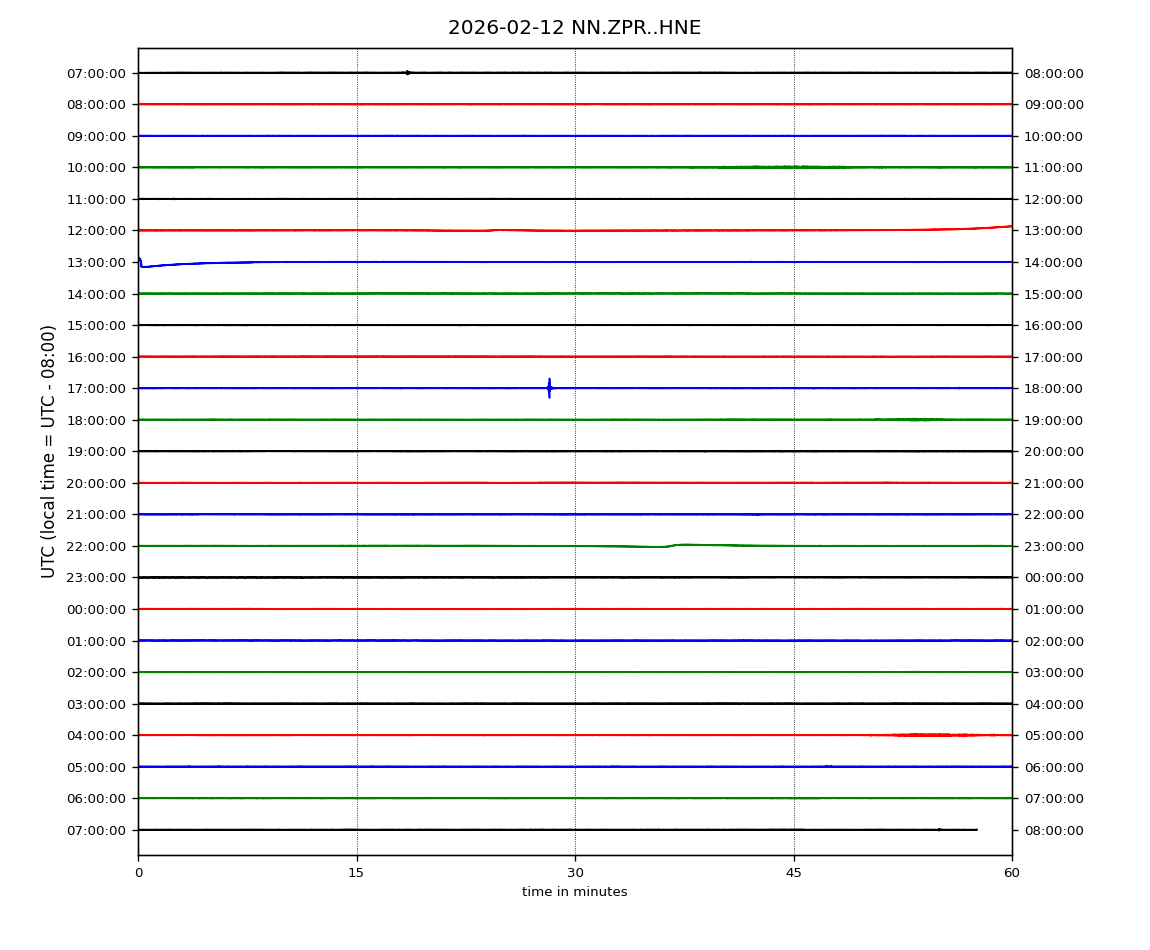Click the 22:00:00 UTC row label

(97, 546)
